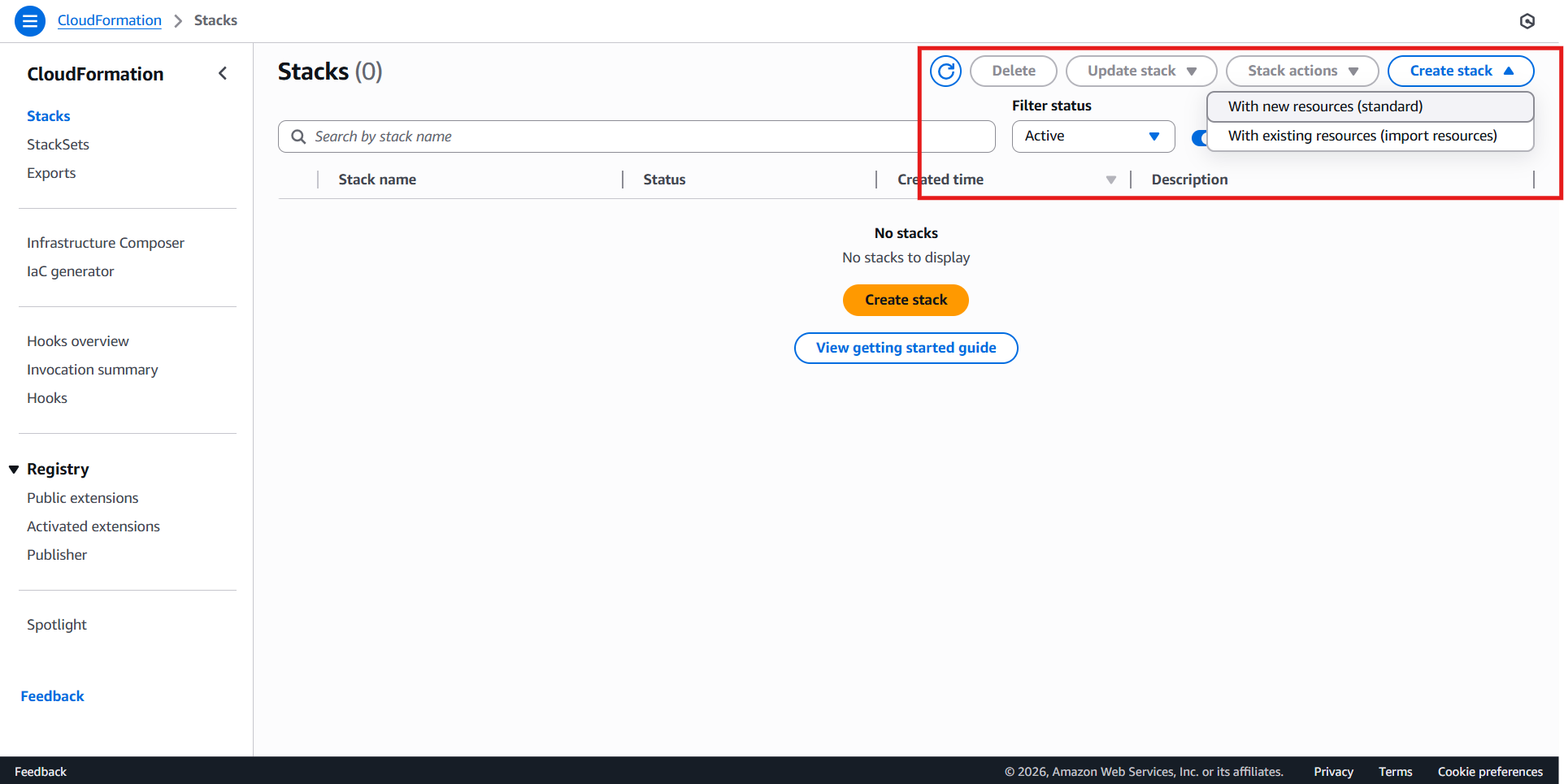Screen dimensions: 1564x784
Task: Choose With new resources (standard)
Action: point(1371,106)
